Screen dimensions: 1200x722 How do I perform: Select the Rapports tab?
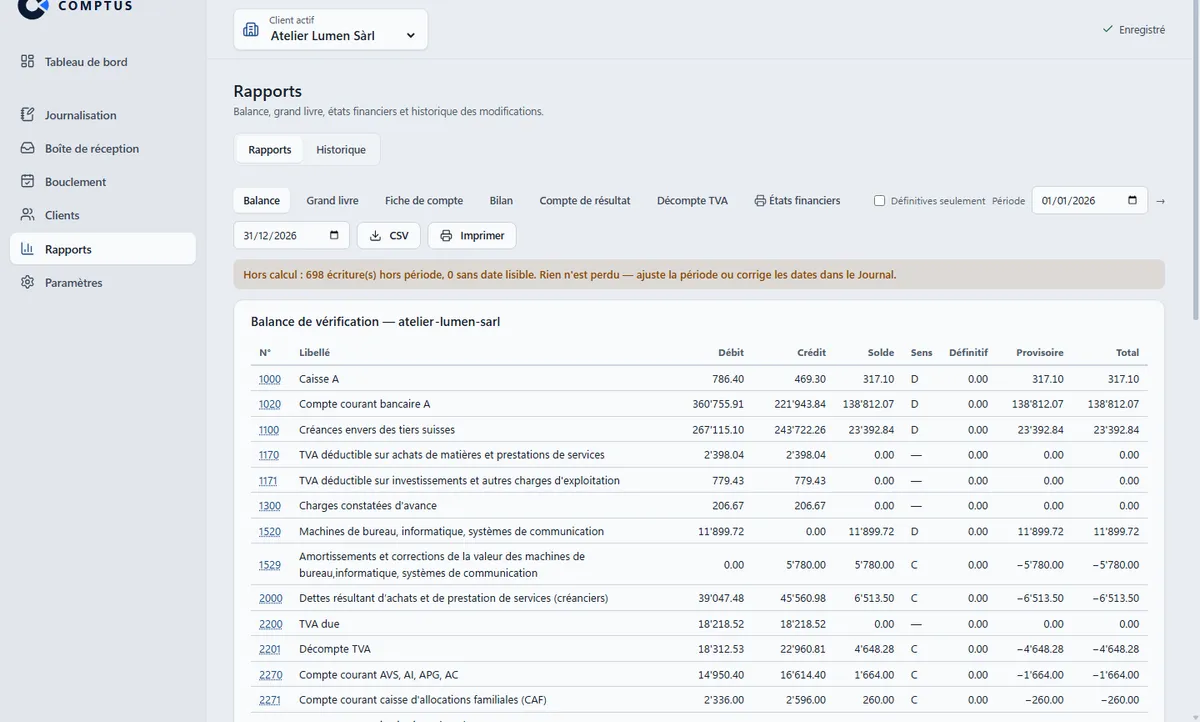pos(270,150)
